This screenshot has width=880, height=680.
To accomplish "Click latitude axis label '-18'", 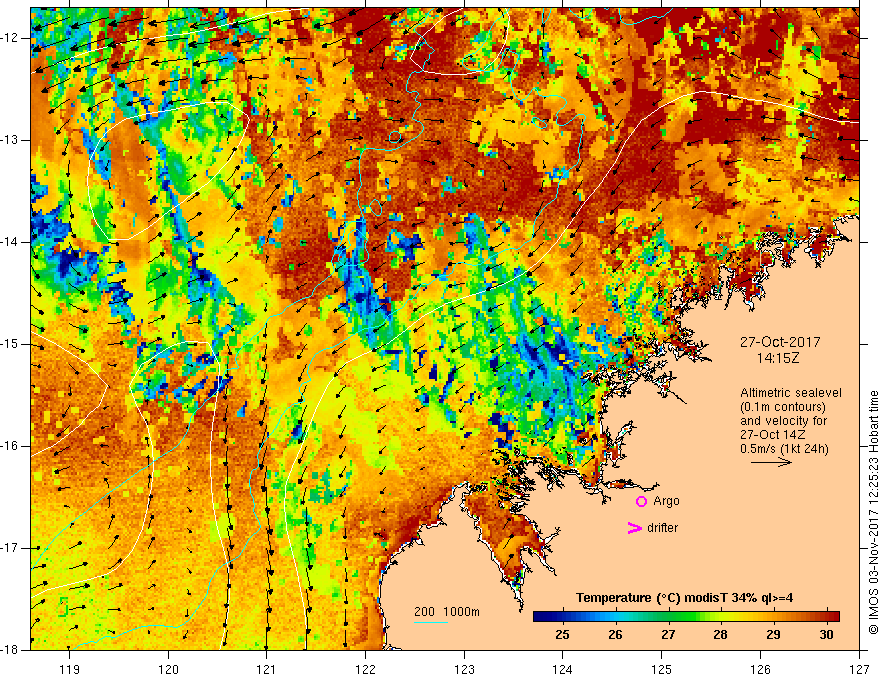I will [x=10, y=650].
